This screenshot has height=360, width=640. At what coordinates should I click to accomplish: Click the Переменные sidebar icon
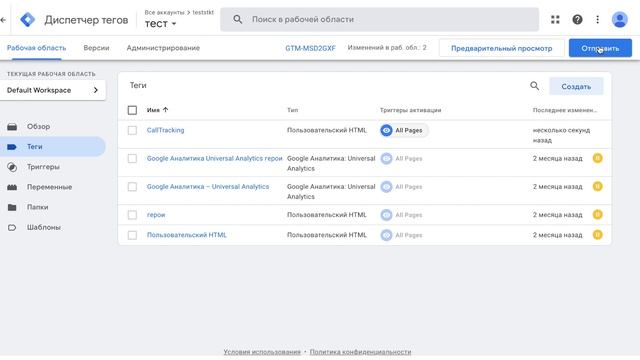tap(12, 187)
